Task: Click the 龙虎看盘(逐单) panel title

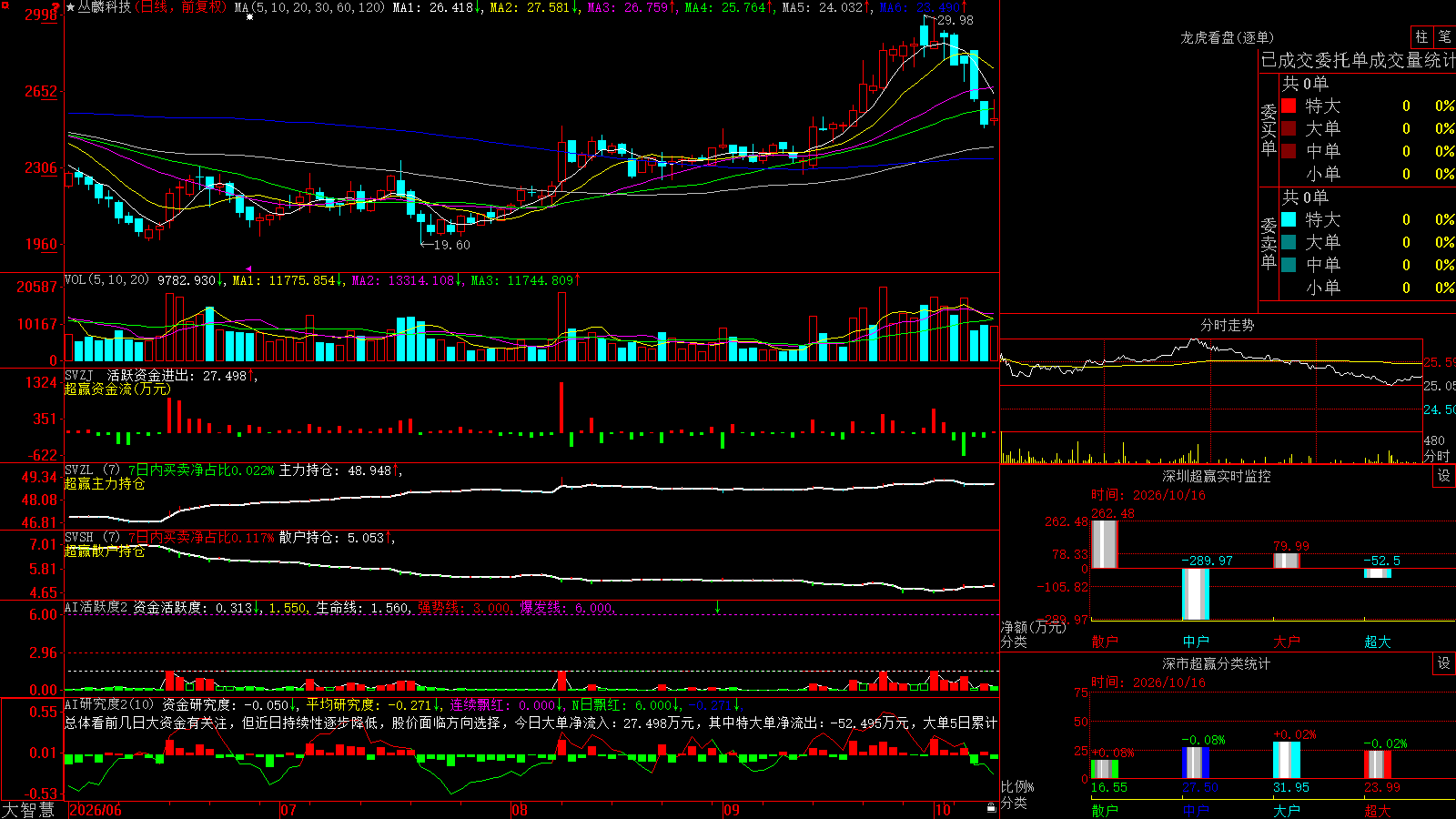Action: pyautogui.click(x=1227, y=37)
